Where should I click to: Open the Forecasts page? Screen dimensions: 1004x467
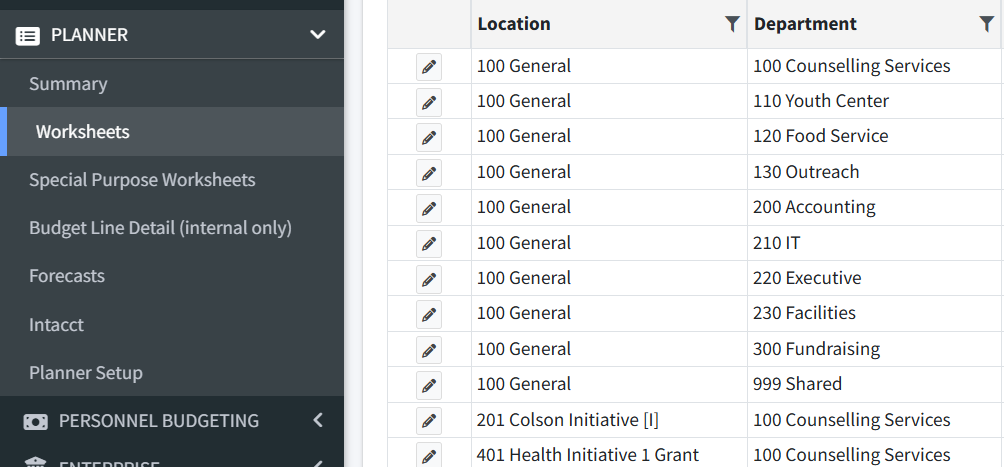tap(67, 276)
